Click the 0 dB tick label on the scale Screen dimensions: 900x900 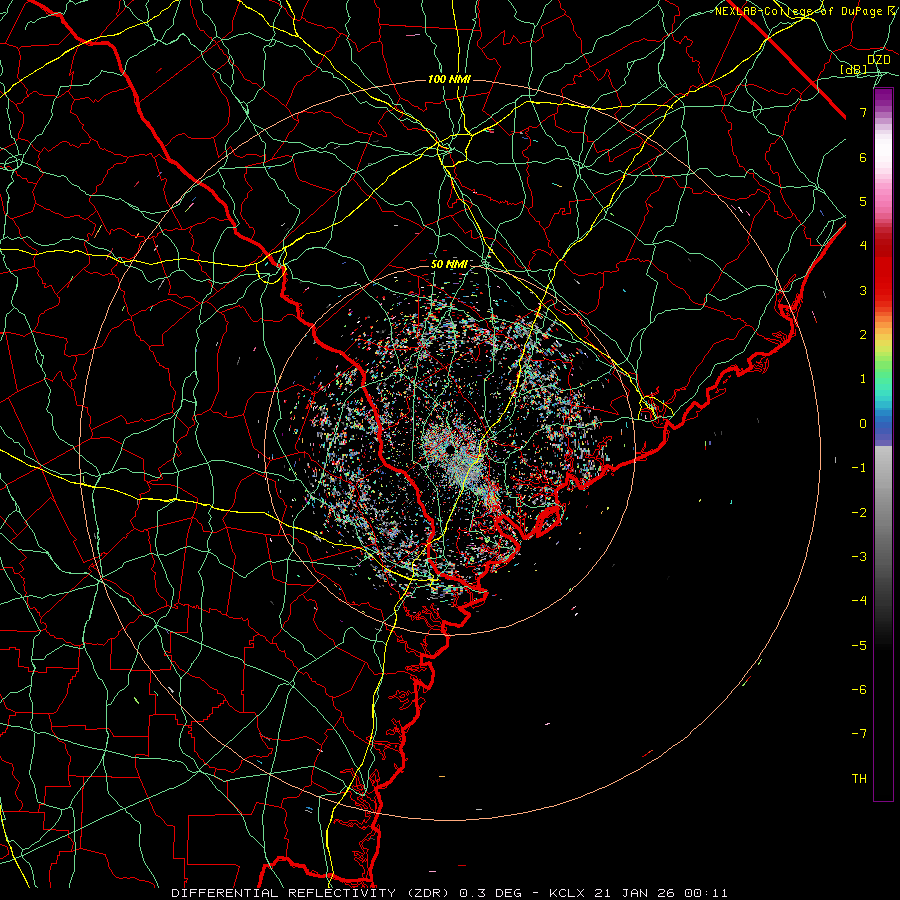(x=863, y=424)
